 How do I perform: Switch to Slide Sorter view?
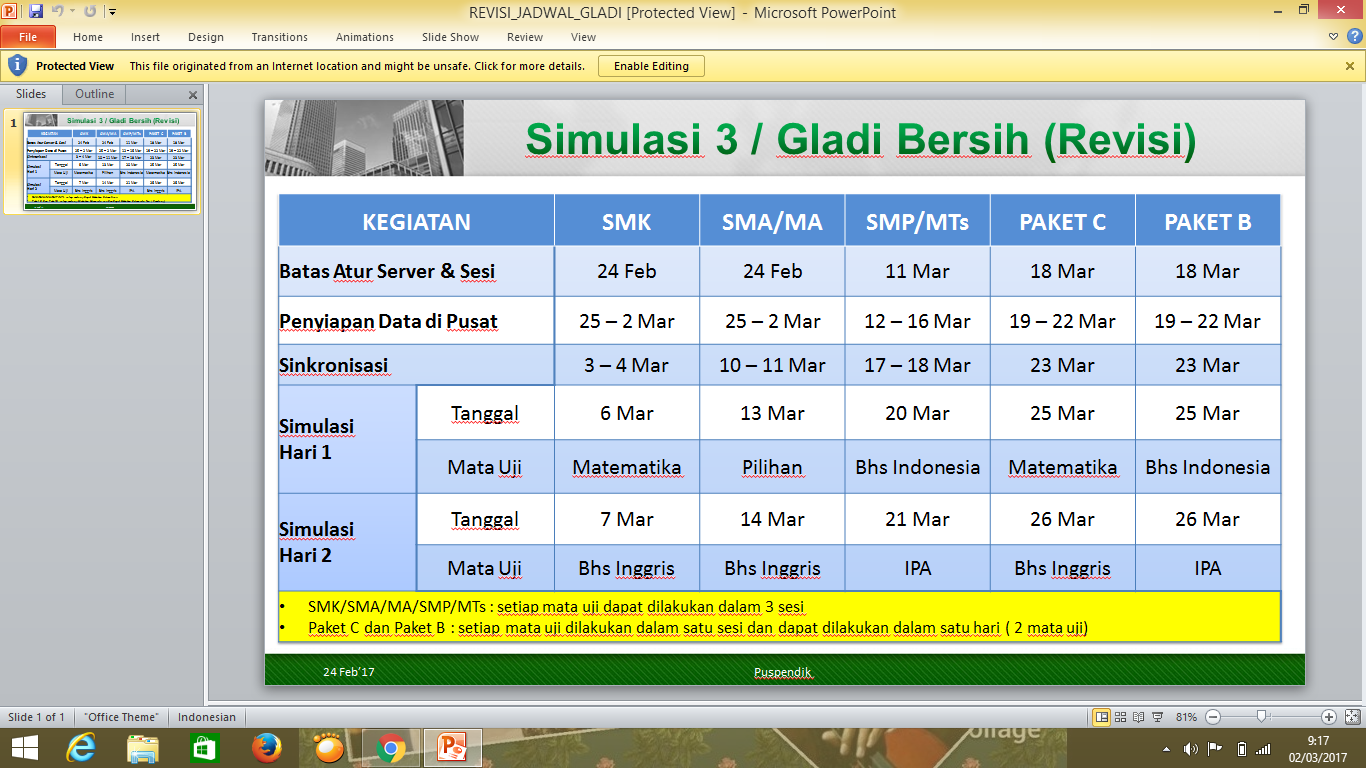click(x=1120, y=716)
